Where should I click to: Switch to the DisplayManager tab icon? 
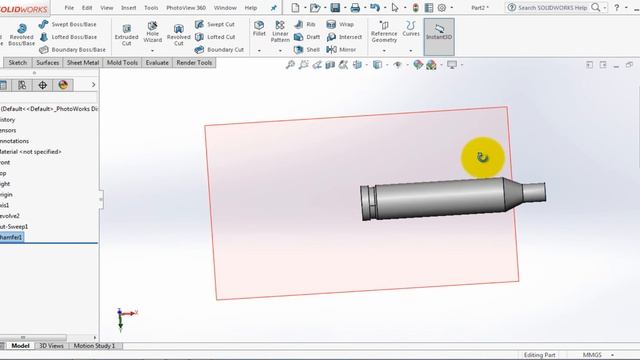coord(63,85)
